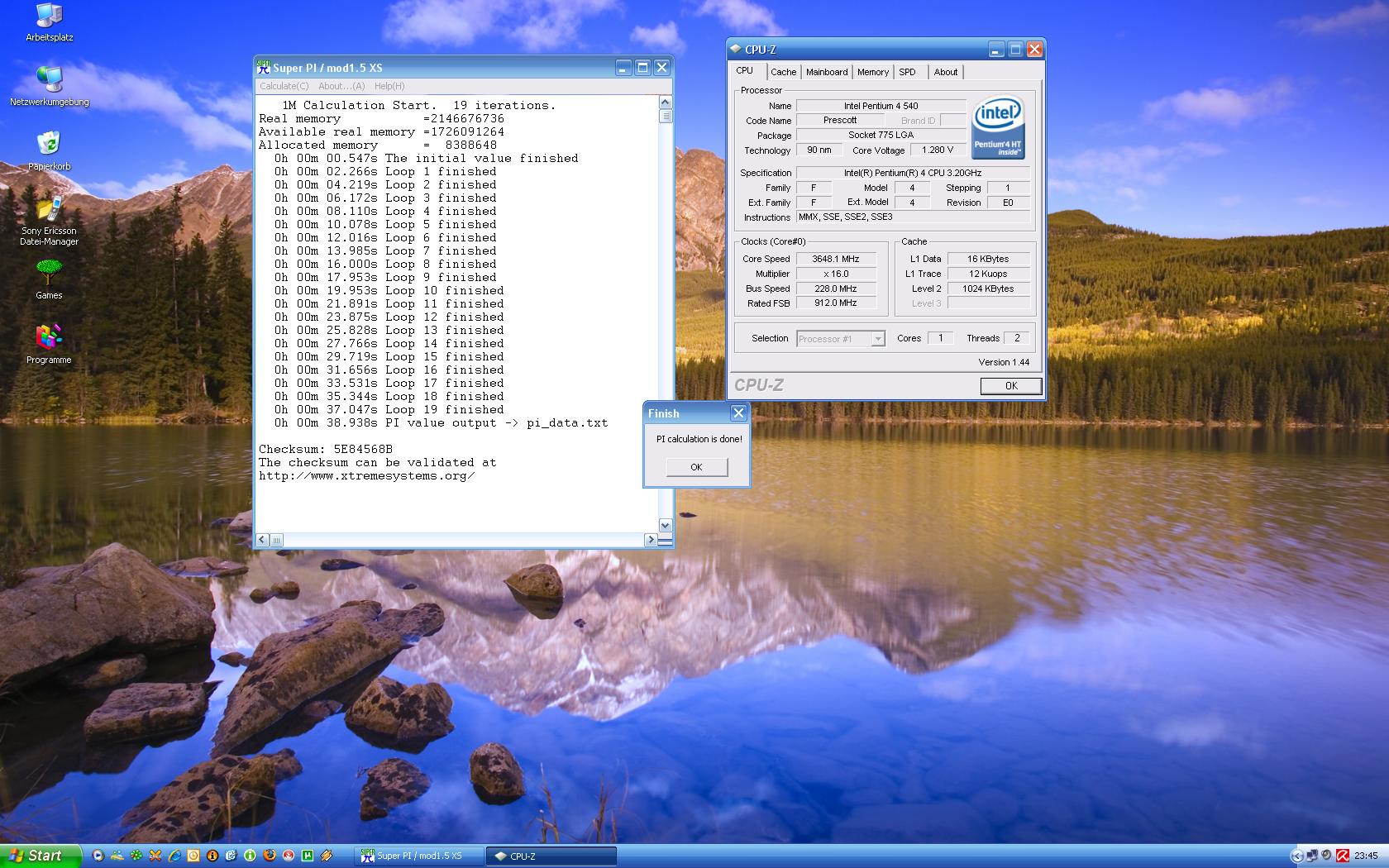Launch Firefox from the quick launch bar
This screenshot has height=868, width=1389.
(269, 856)
